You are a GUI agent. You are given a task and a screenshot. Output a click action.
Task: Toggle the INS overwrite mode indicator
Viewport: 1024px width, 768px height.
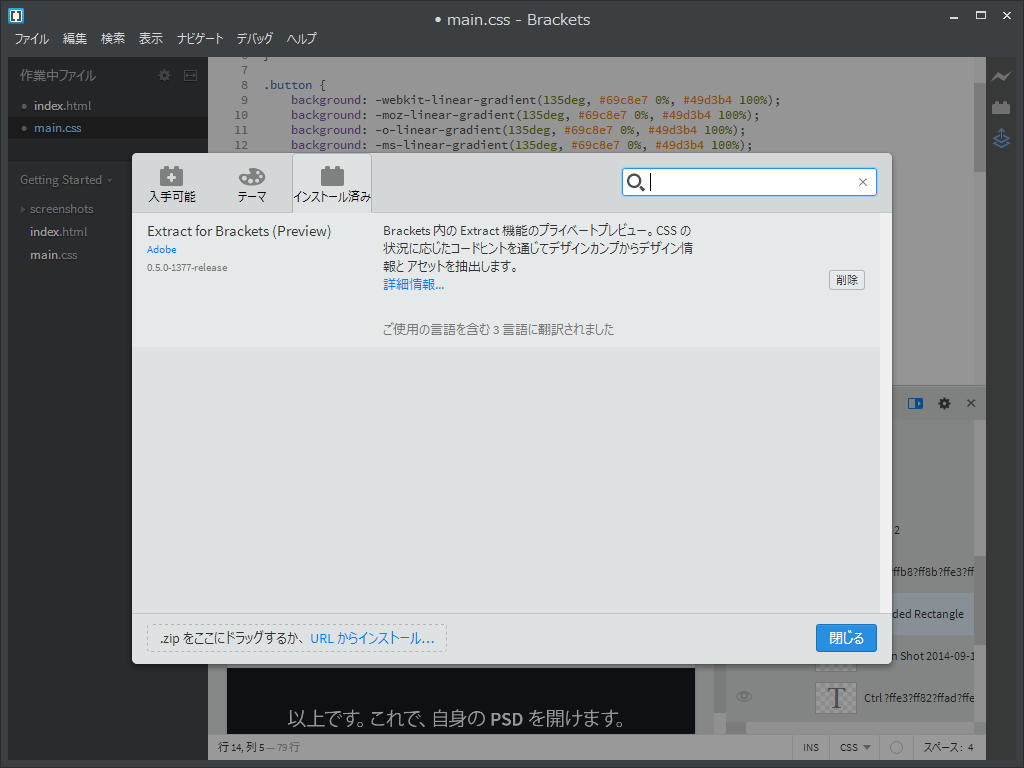click(x=810, y=747)
